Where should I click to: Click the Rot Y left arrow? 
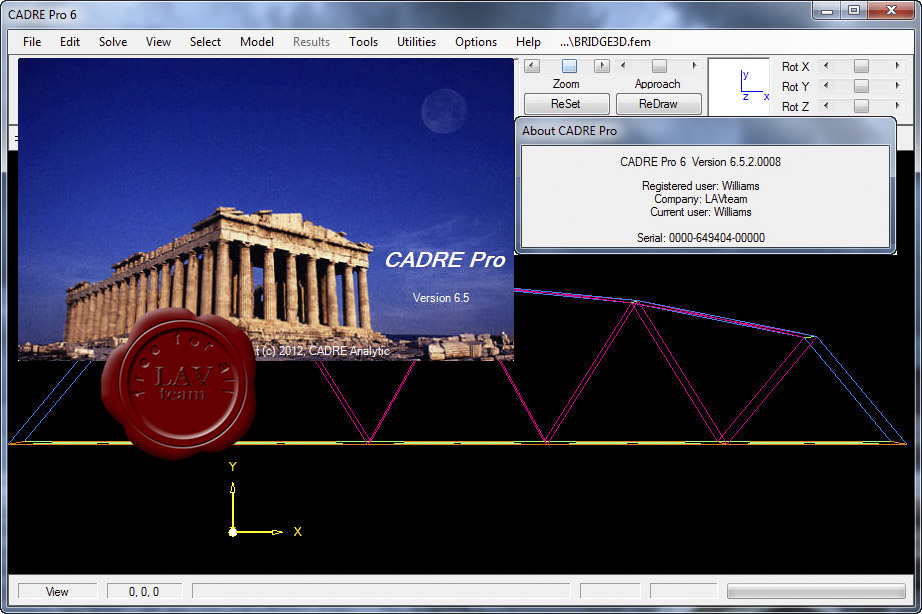click(x=826, y=86)
